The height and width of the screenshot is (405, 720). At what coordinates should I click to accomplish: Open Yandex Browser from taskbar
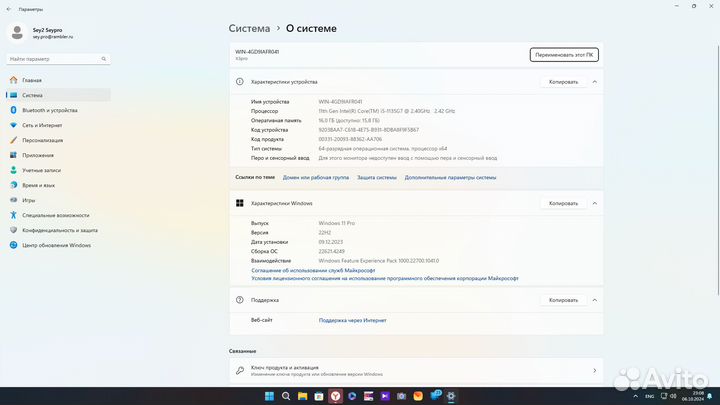coord(336,396)
